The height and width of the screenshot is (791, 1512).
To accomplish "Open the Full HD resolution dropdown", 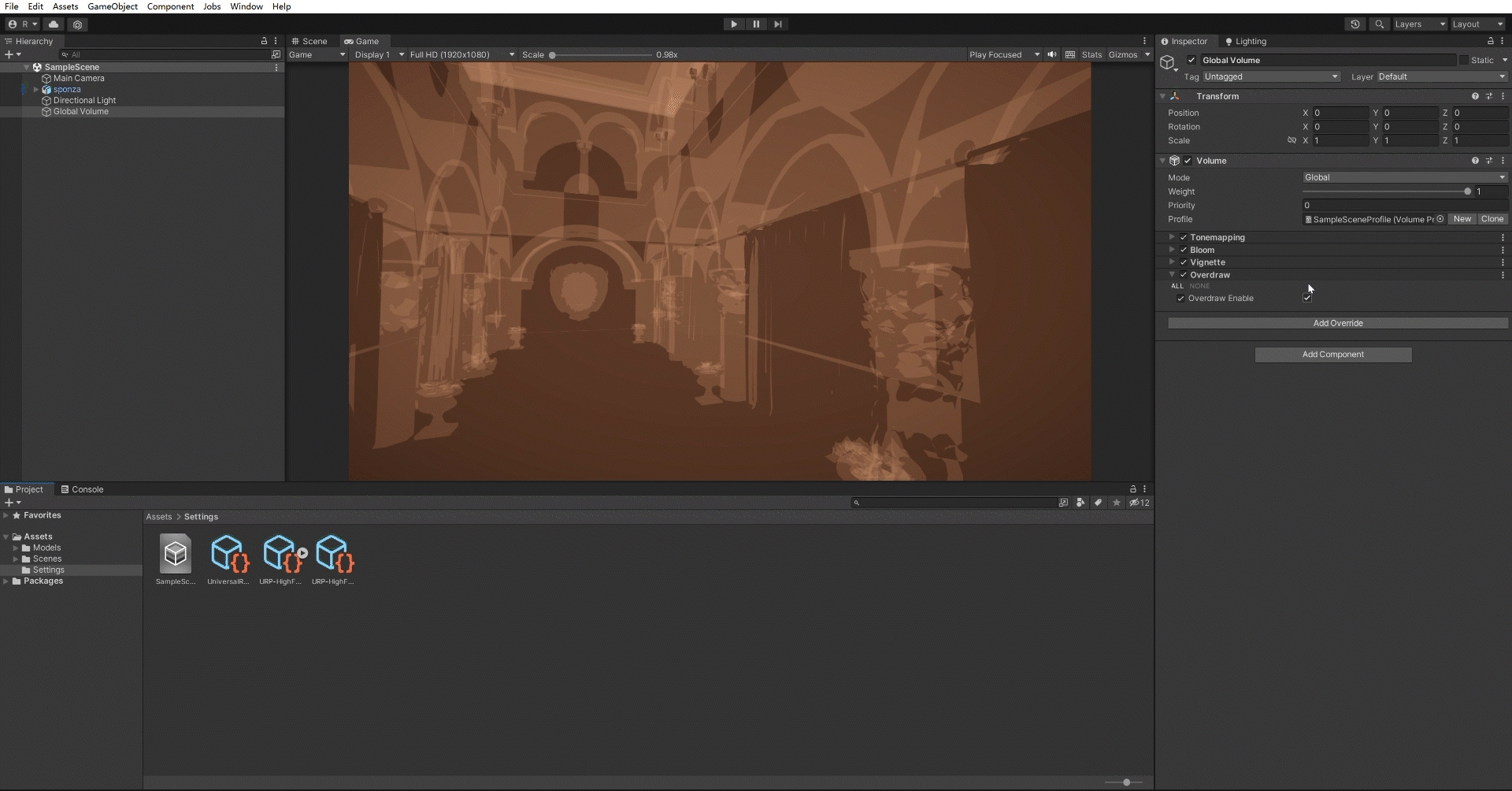I will pos(462,54).
